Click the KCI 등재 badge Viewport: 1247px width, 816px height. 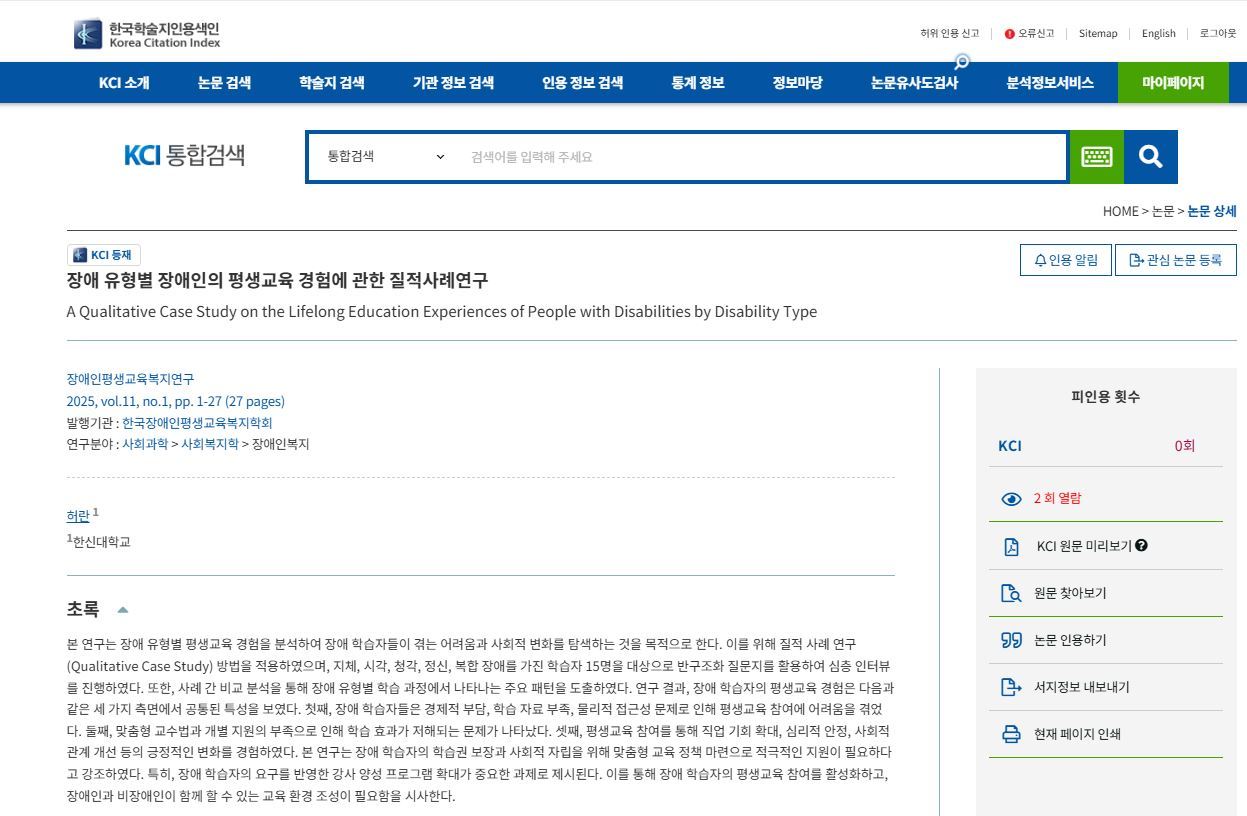[104, 255]
